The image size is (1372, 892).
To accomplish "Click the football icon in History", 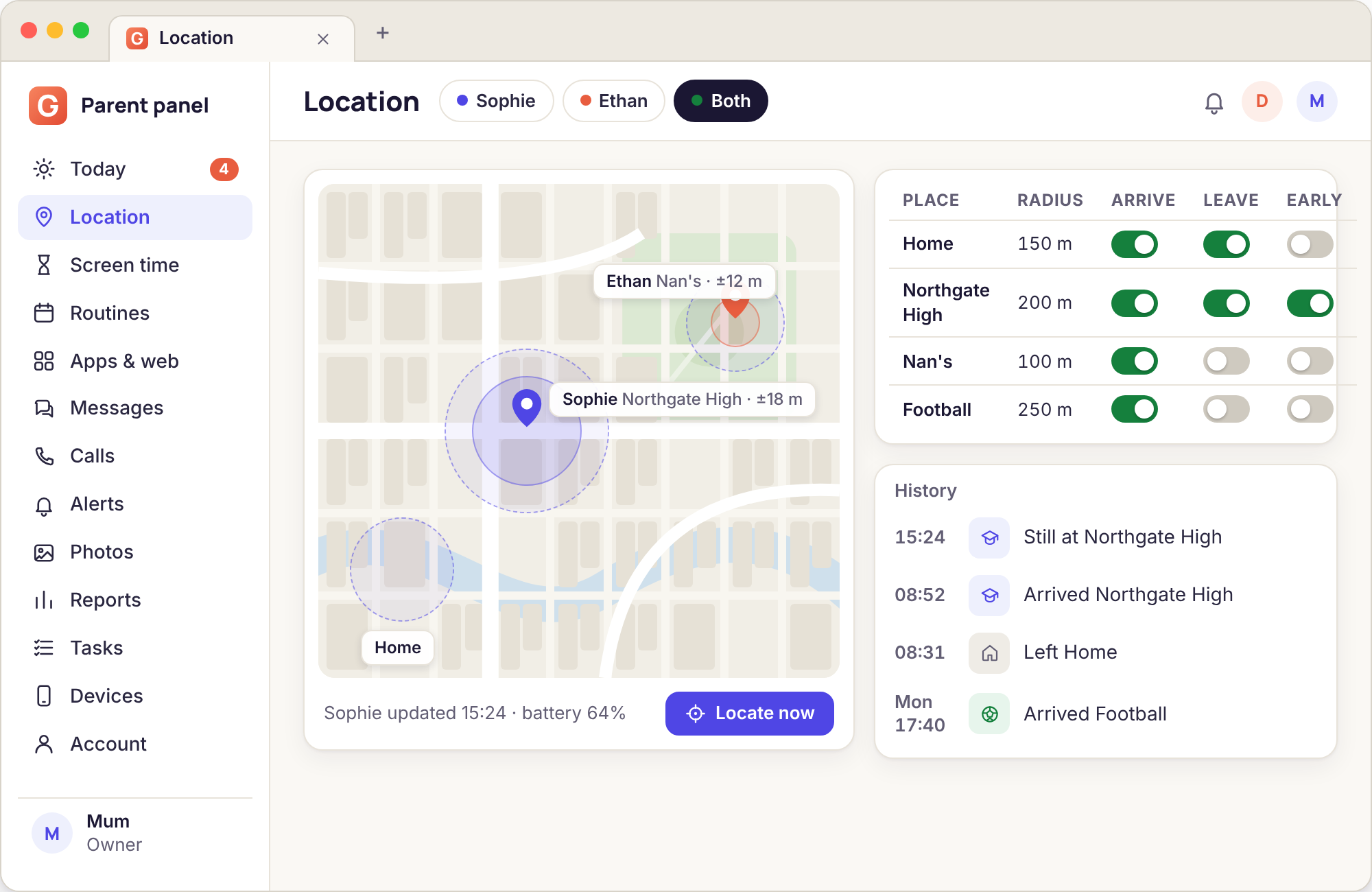I will tap(989, 714).
